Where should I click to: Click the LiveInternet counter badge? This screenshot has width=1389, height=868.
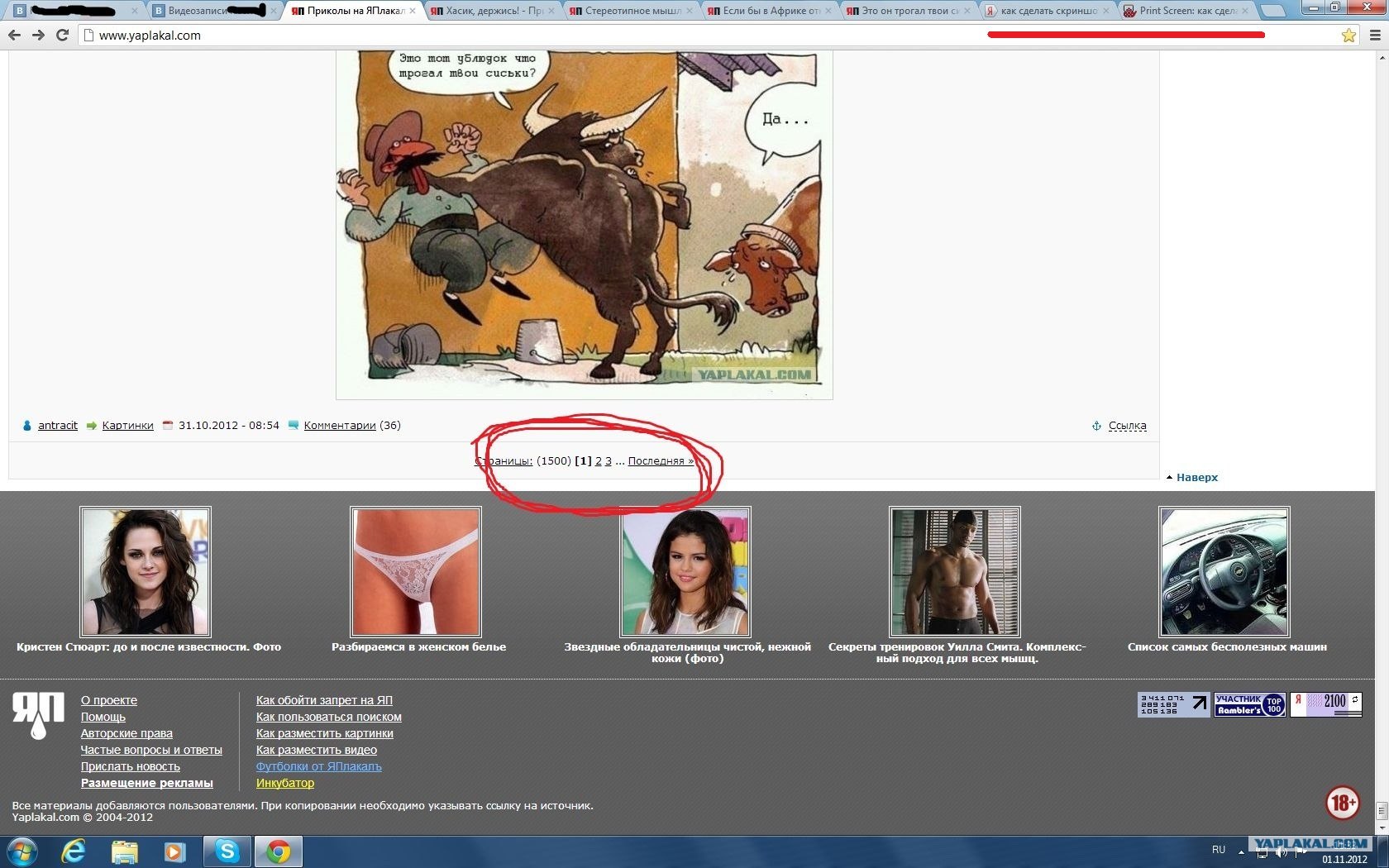pos(1173,704)
